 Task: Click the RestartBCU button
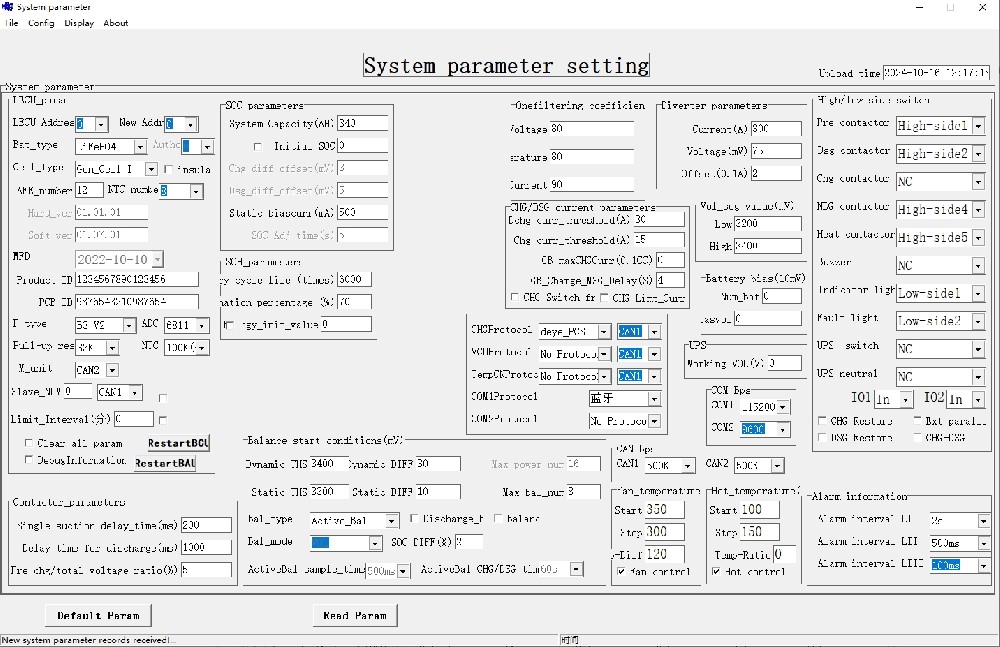coord(178,443)
